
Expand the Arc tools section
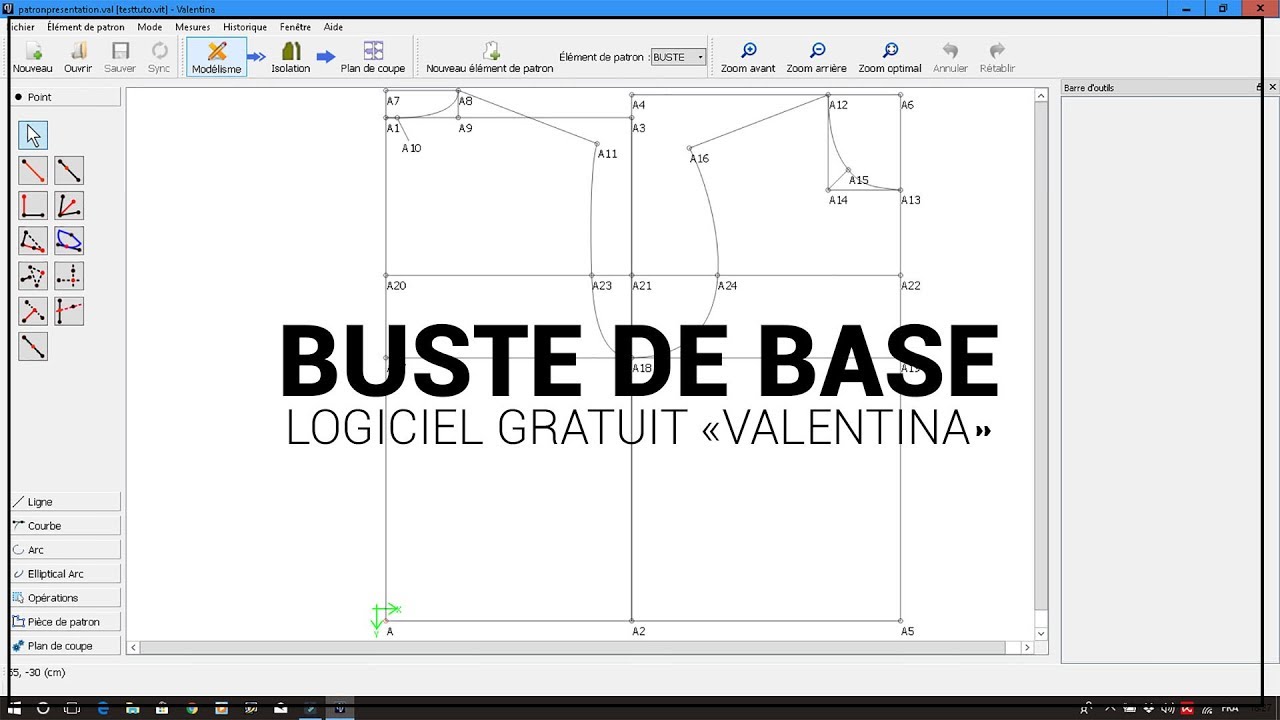point(66,550)
